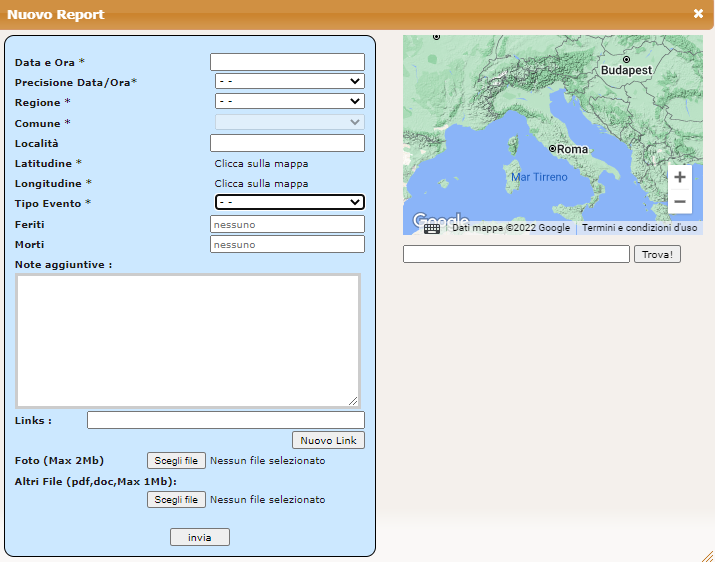Choose a file for Foto
Image resolution: width=715 pixels, height=562 pixels.
coord(176,460)
